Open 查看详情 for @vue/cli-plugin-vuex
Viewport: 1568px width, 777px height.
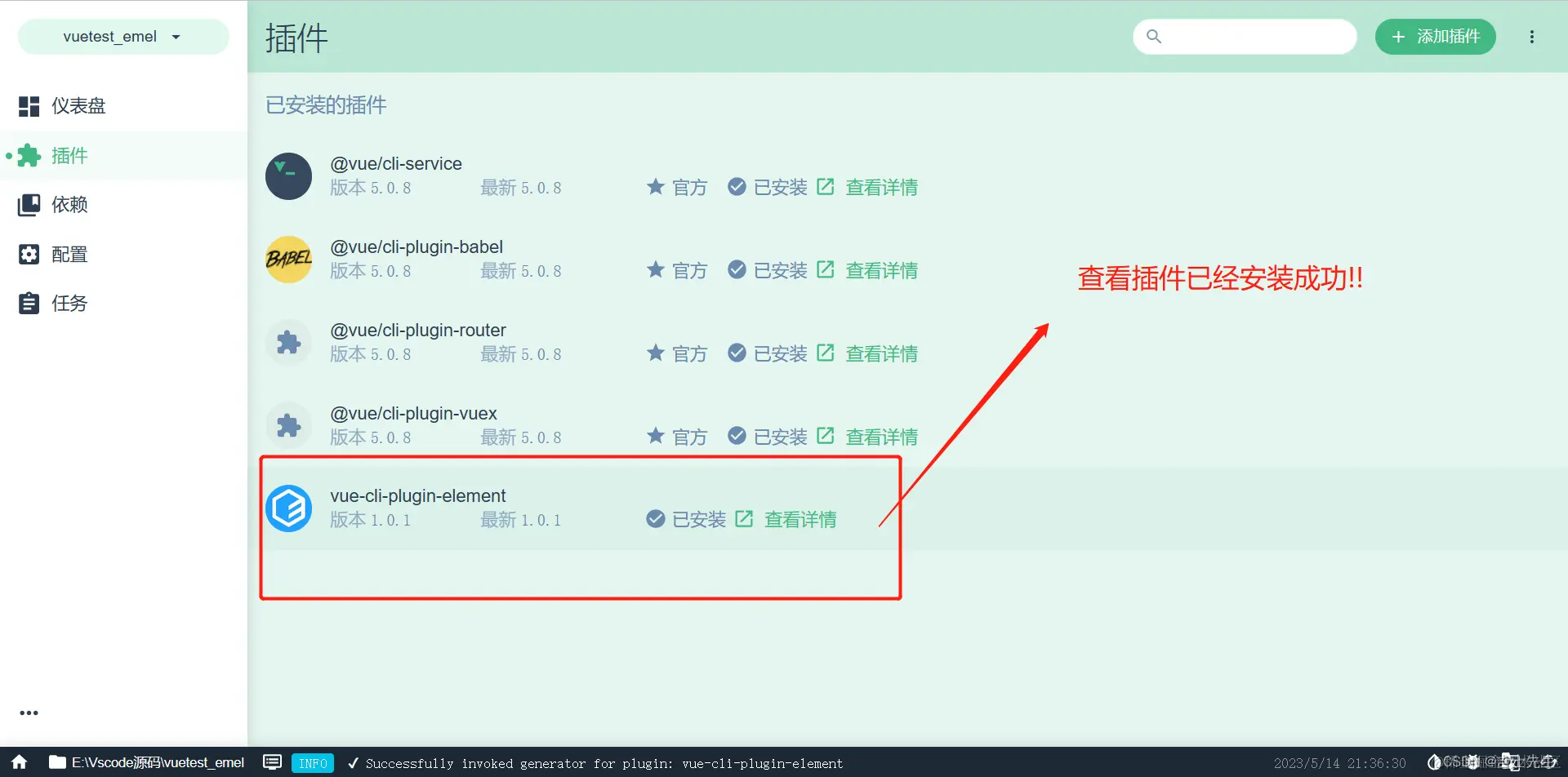coord(881,437)
